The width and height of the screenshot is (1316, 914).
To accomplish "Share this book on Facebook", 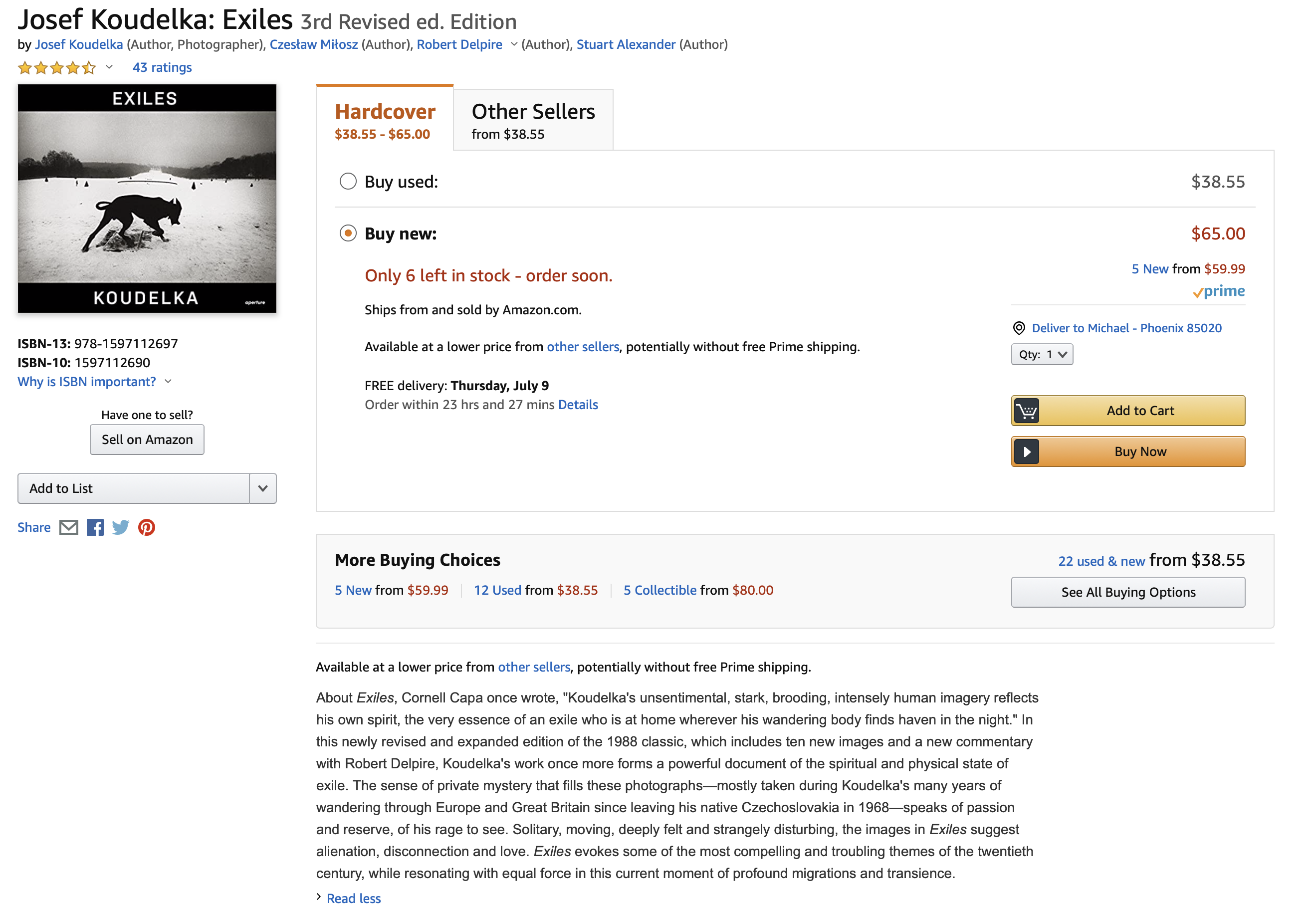I will point(95,527).
